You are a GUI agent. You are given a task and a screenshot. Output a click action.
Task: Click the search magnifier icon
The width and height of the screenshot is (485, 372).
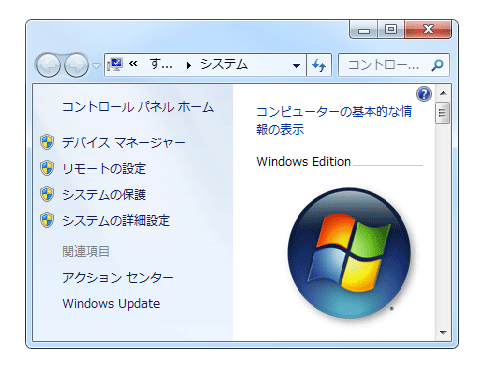coord(437,65)
